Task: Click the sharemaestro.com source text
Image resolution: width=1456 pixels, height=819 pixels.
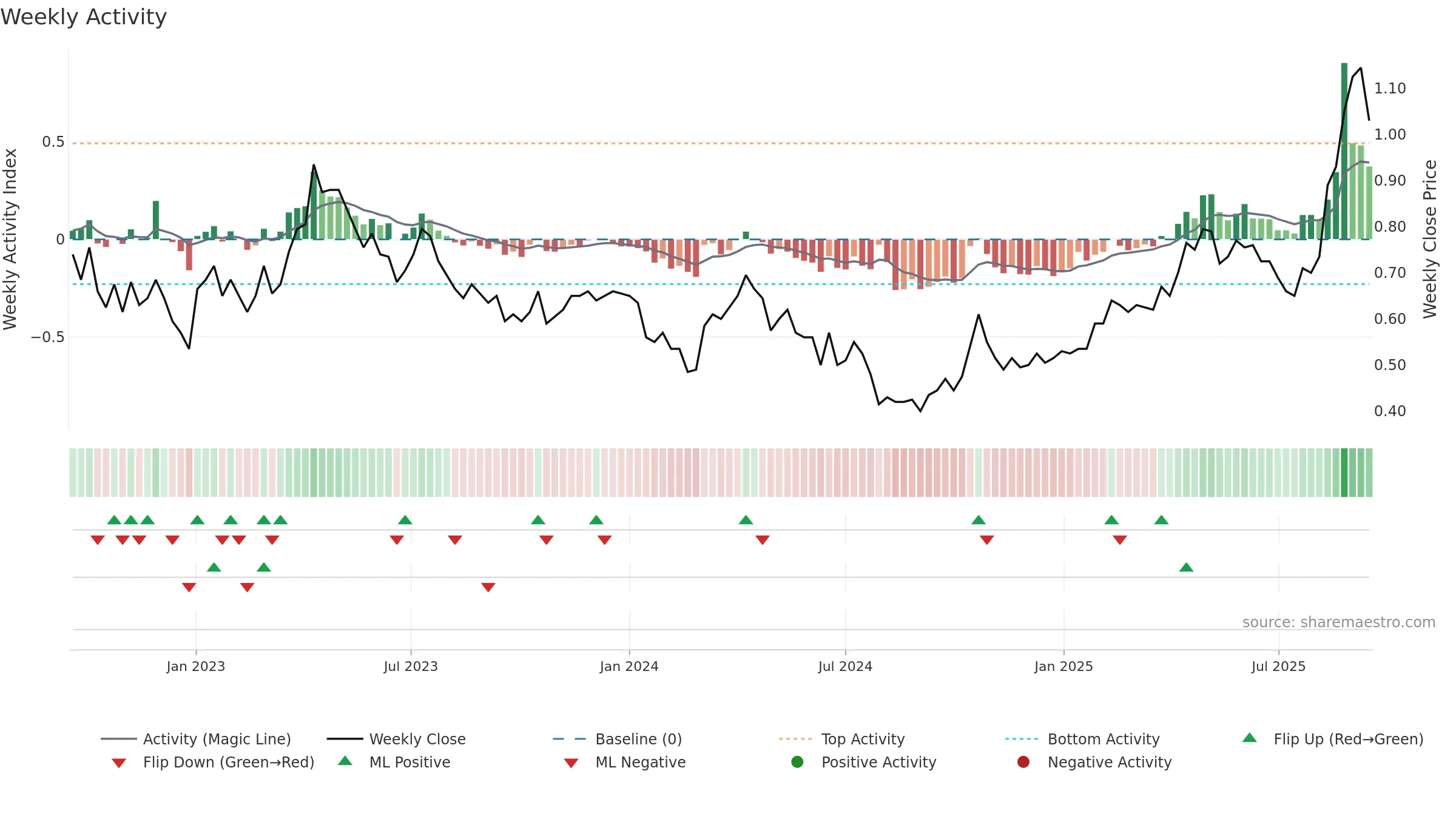Action: tap(1339, 622)
